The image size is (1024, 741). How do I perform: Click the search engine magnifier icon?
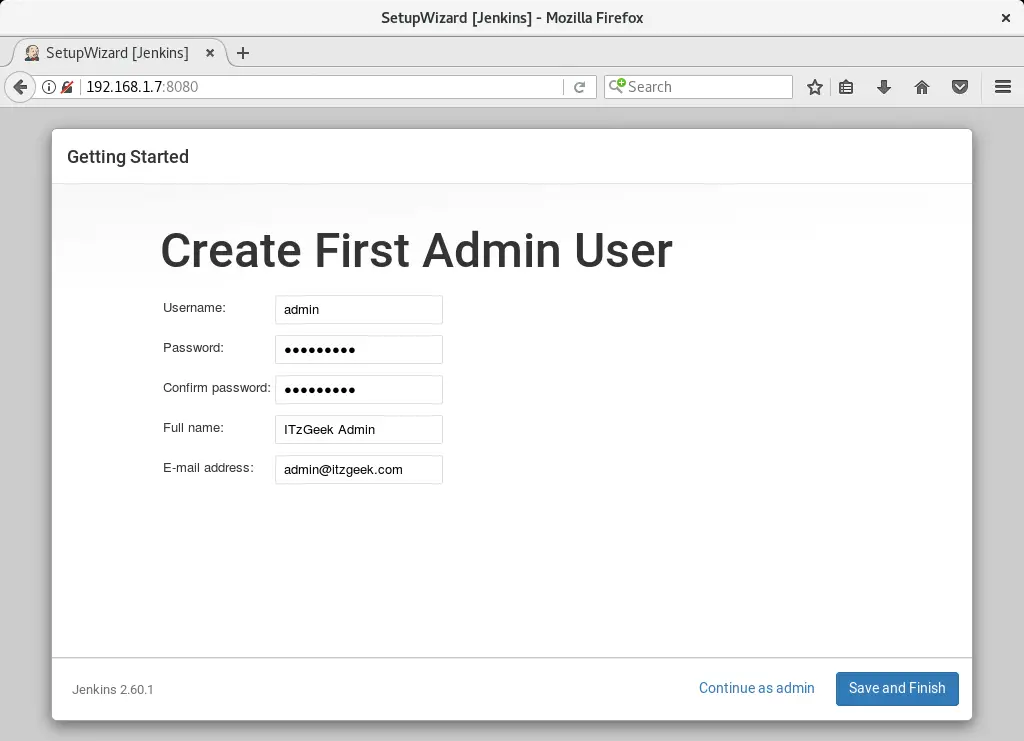coord(616,86)
